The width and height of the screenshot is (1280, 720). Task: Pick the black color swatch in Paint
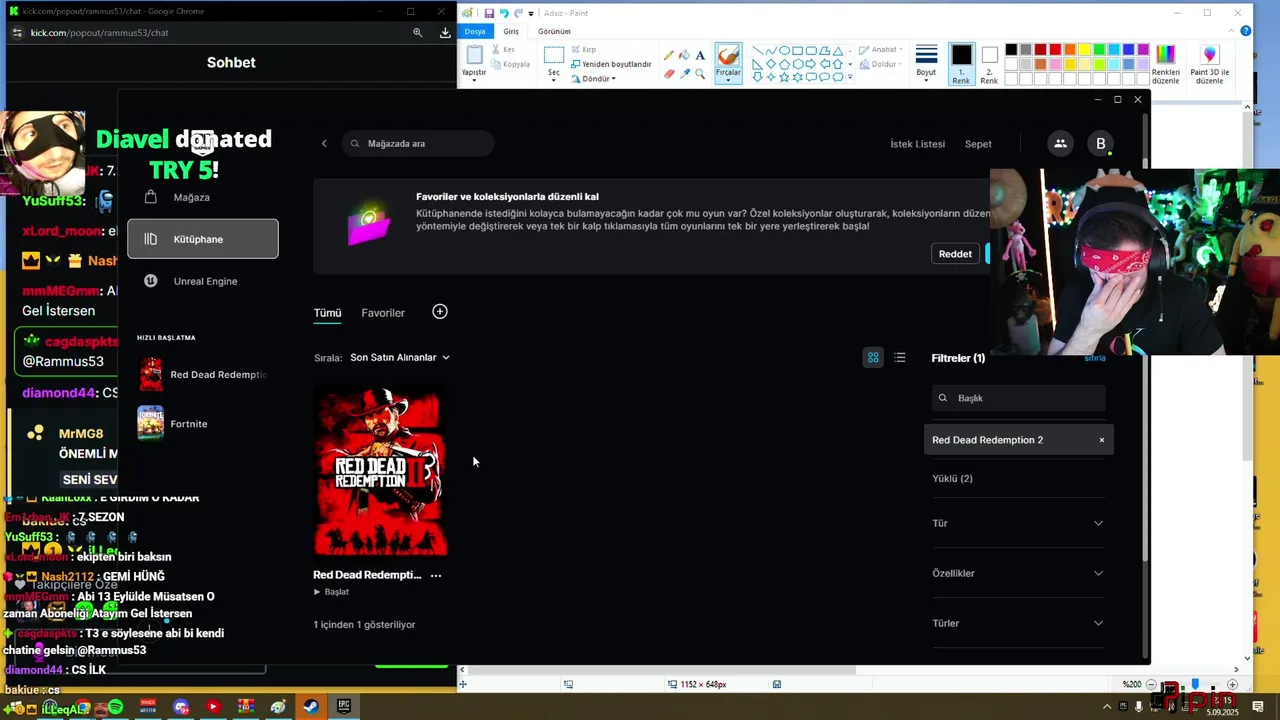tap(1011, 49)
